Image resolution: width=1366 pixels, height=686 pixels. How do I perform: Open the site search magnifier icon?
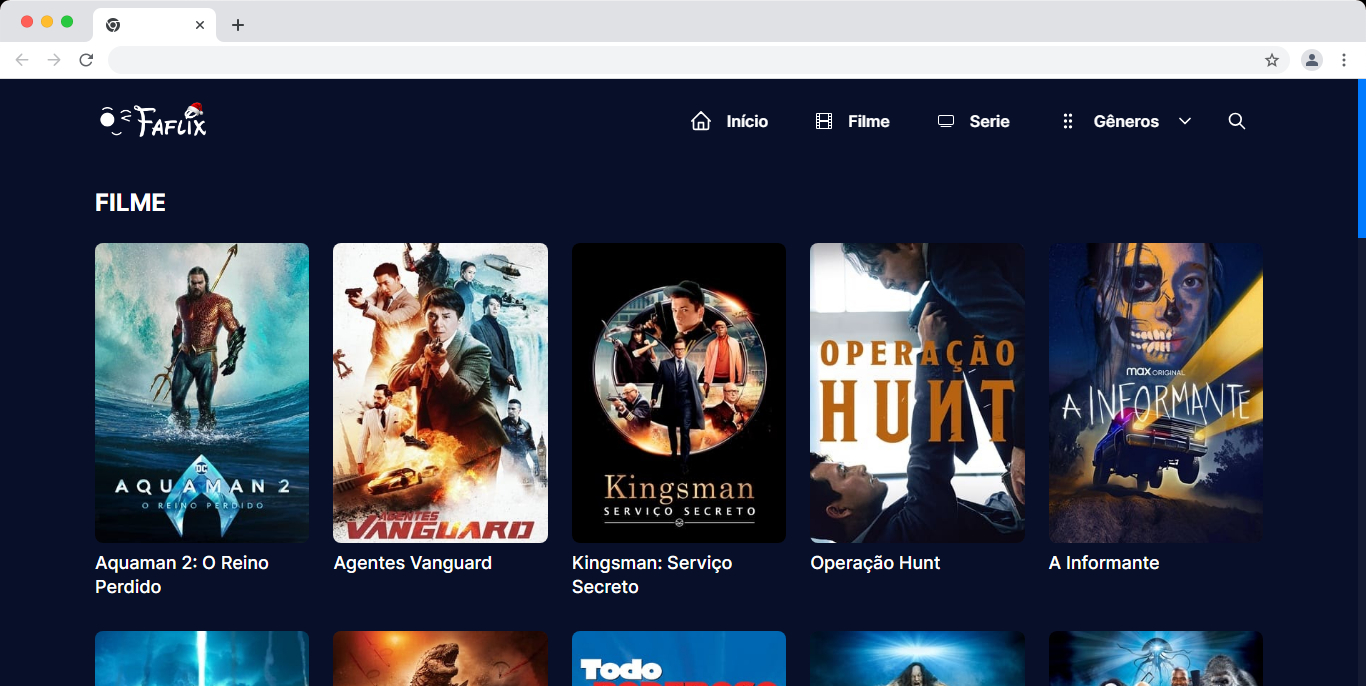coord(1237,121)
